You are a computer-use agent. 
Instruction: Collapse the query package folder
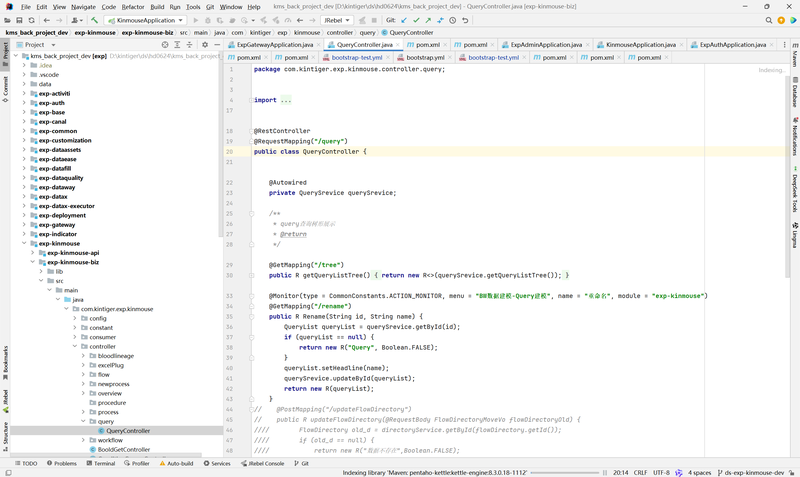(83, 421)
